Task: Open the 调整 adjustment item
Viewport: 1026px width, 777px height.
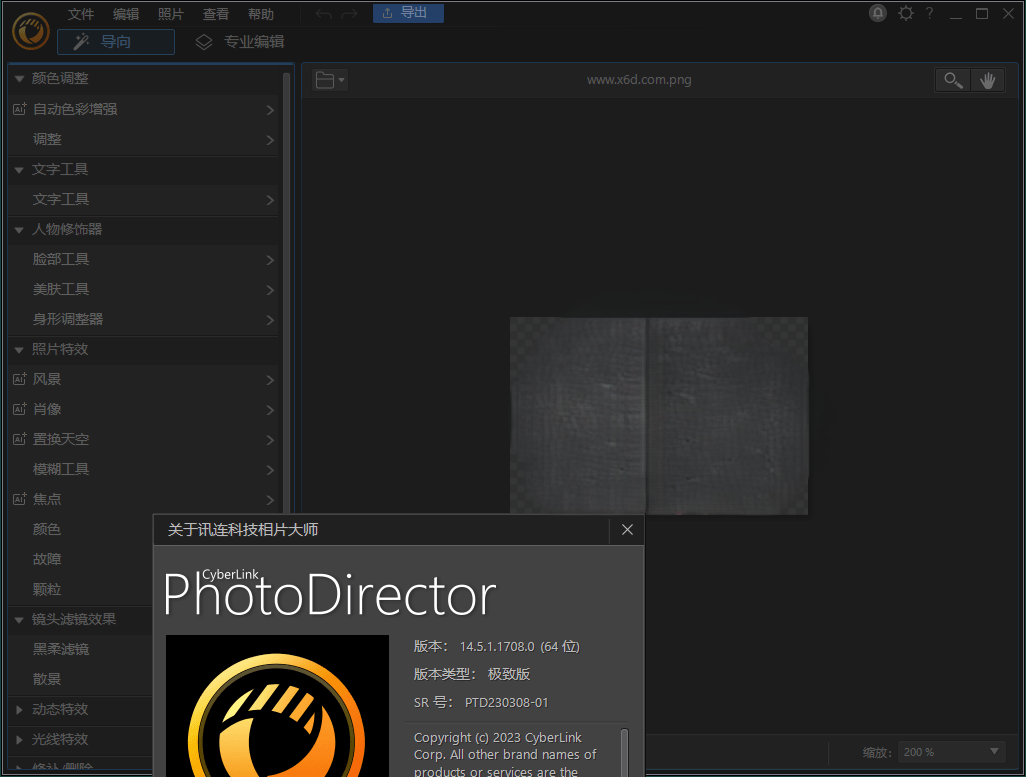Action: [x=143, y=139]
